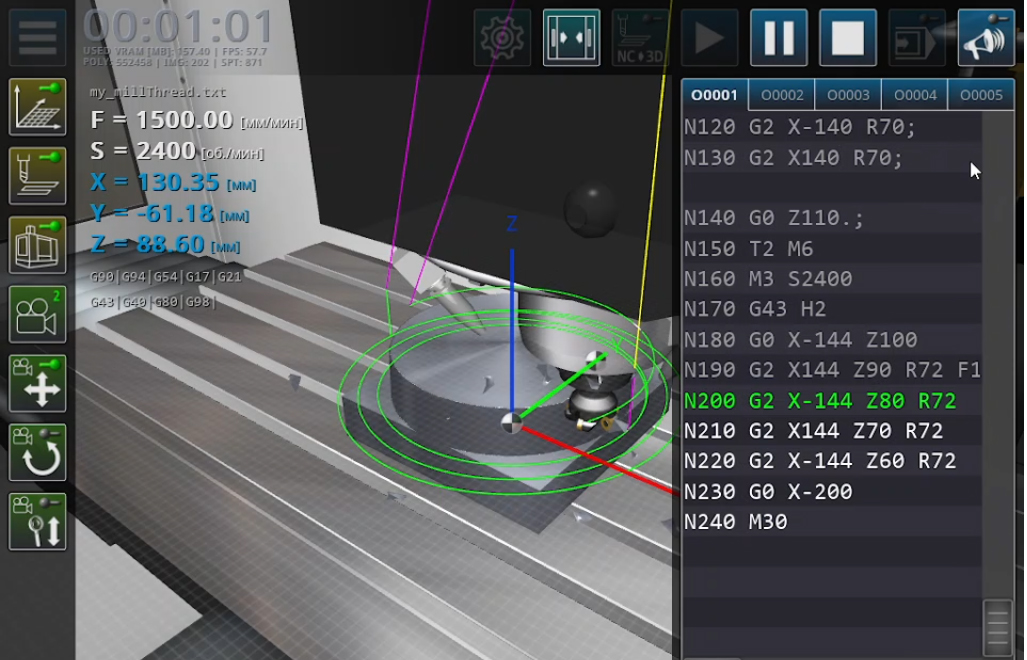Toggle the coordinate axes grid display
Screen dimensions: 1027x660
coord(38,106)
